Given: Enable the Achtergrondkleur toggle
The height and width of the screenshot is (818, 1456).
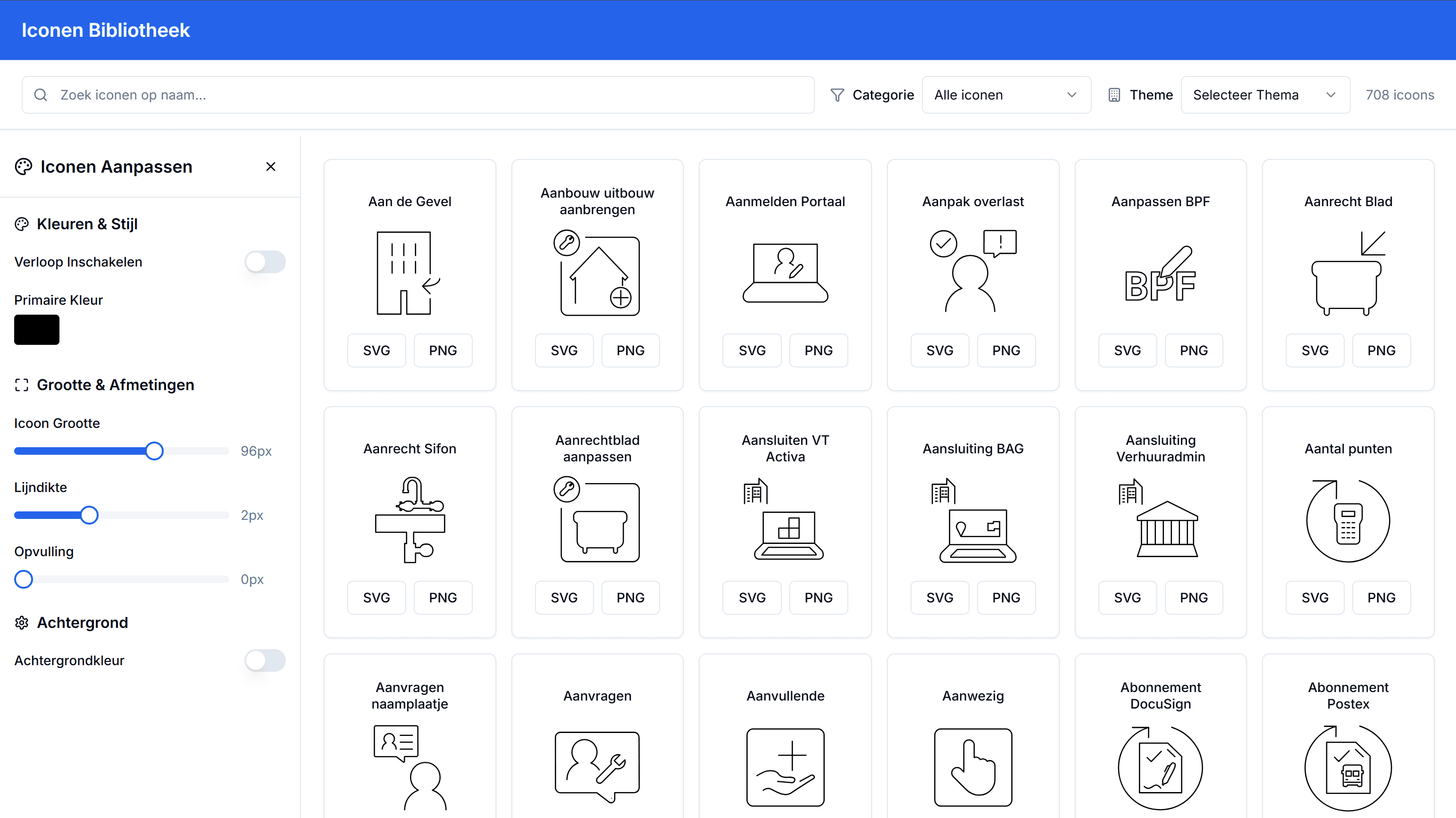Looking at the screenshot, I should 265,660.
